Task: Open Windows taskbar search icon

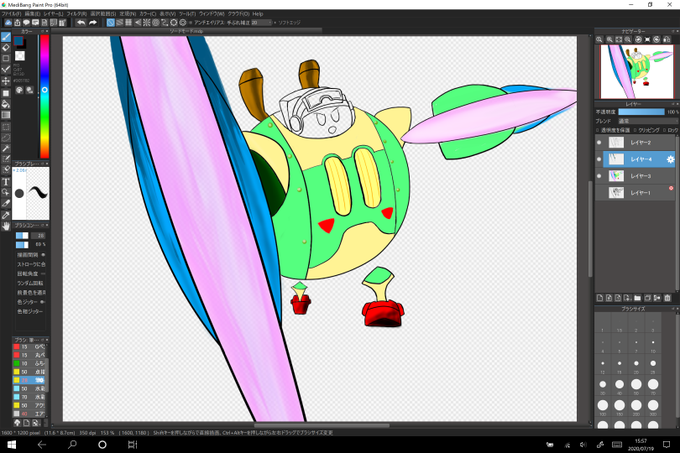Action: pyautogui.click(x=72, y=445)
